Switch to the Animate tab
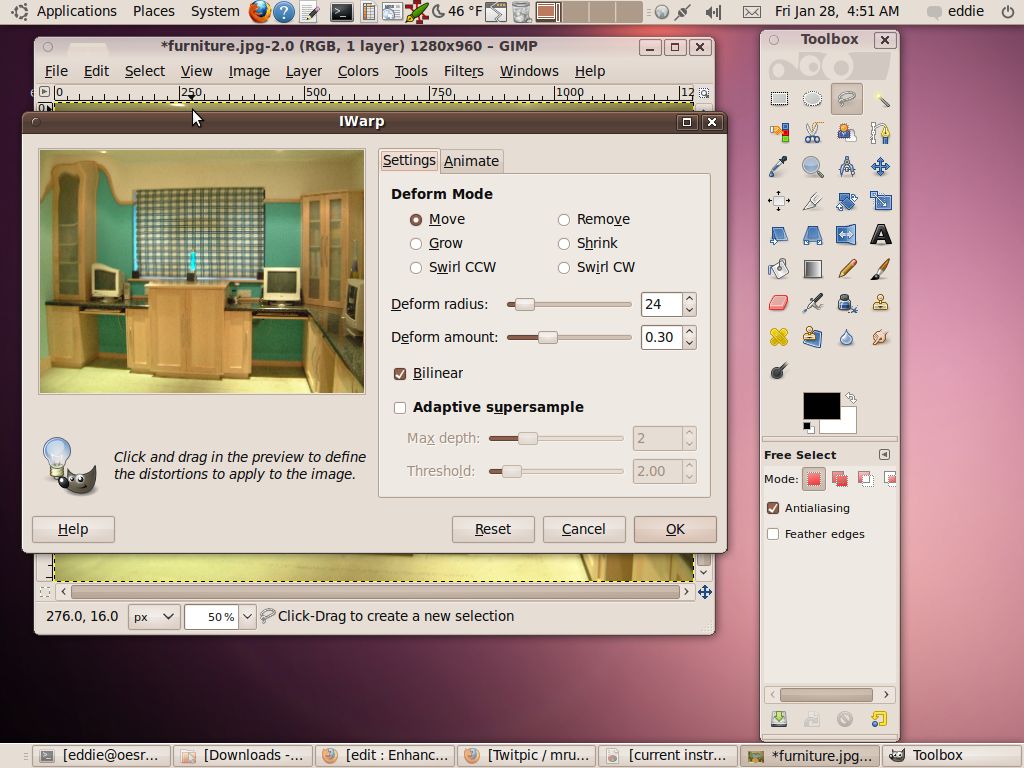Image resolution: width=1024 pixels, height=768 pixels. tap(472, 161)
